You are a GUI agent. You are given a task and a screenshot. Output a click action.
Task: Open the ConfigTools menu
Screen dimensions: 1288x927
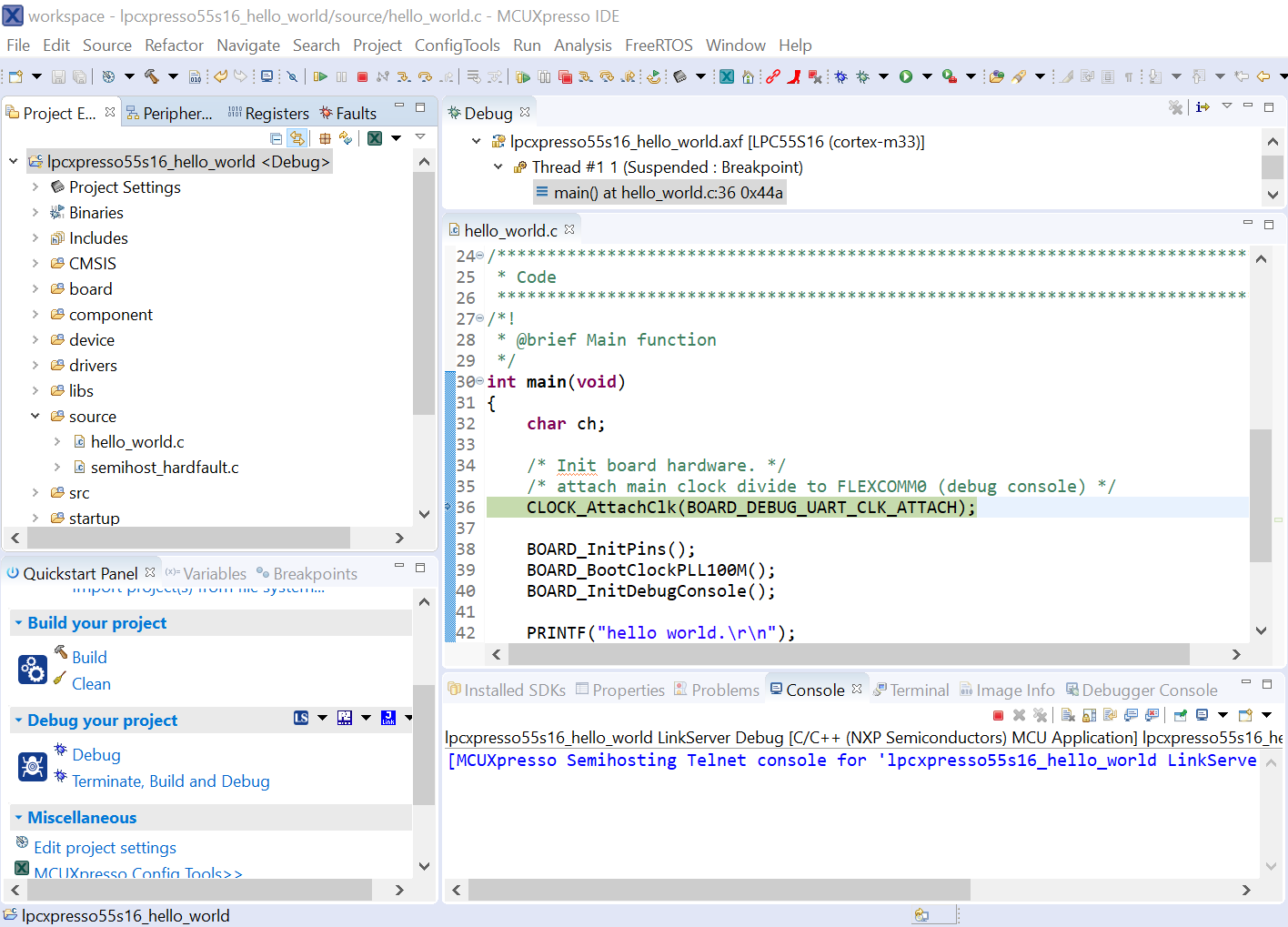coord(457,45)
